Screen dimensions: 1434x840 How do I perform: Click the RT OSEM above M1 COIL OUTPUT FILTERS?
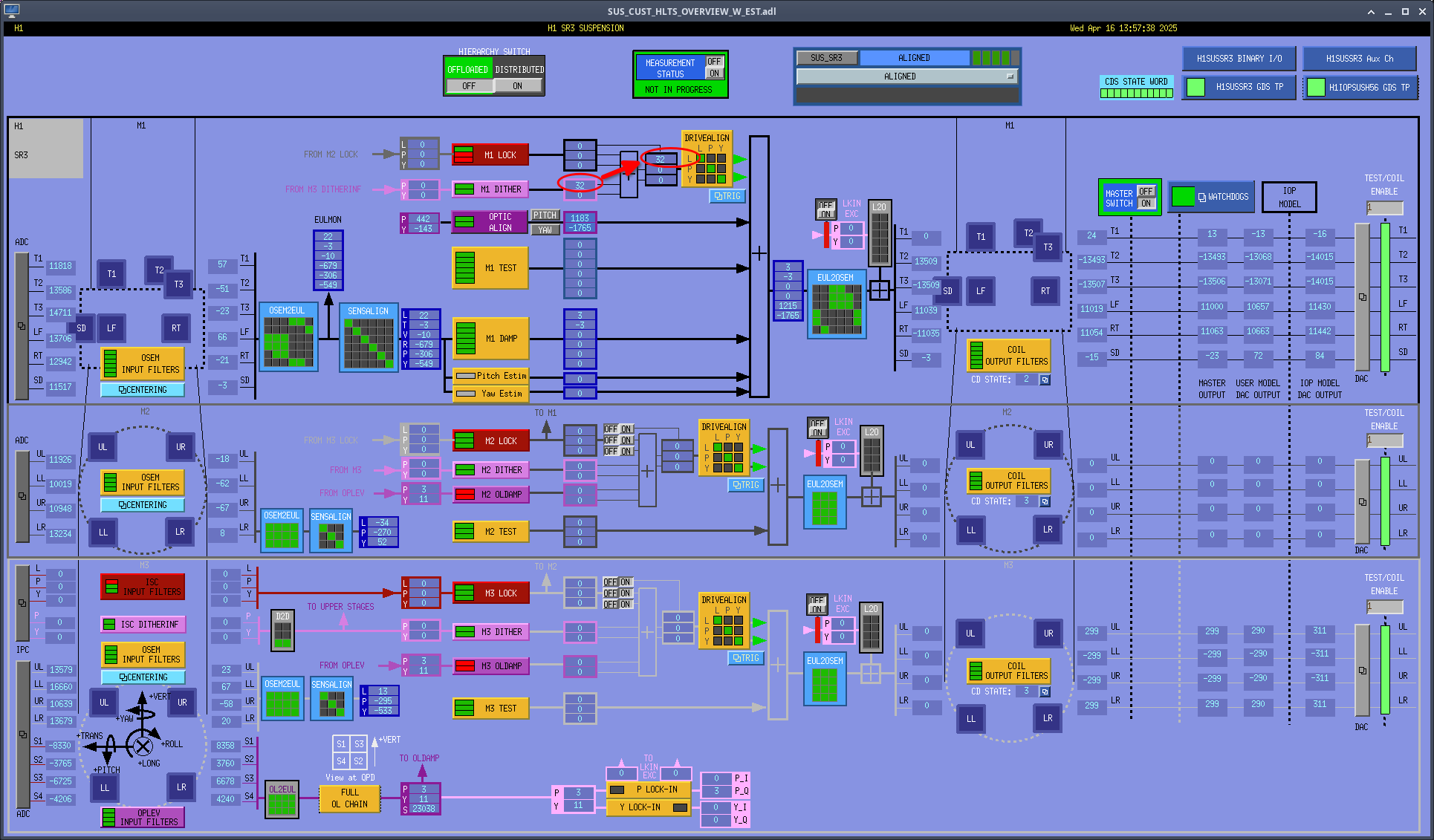pyautogui.click(x=1045, y=290)
